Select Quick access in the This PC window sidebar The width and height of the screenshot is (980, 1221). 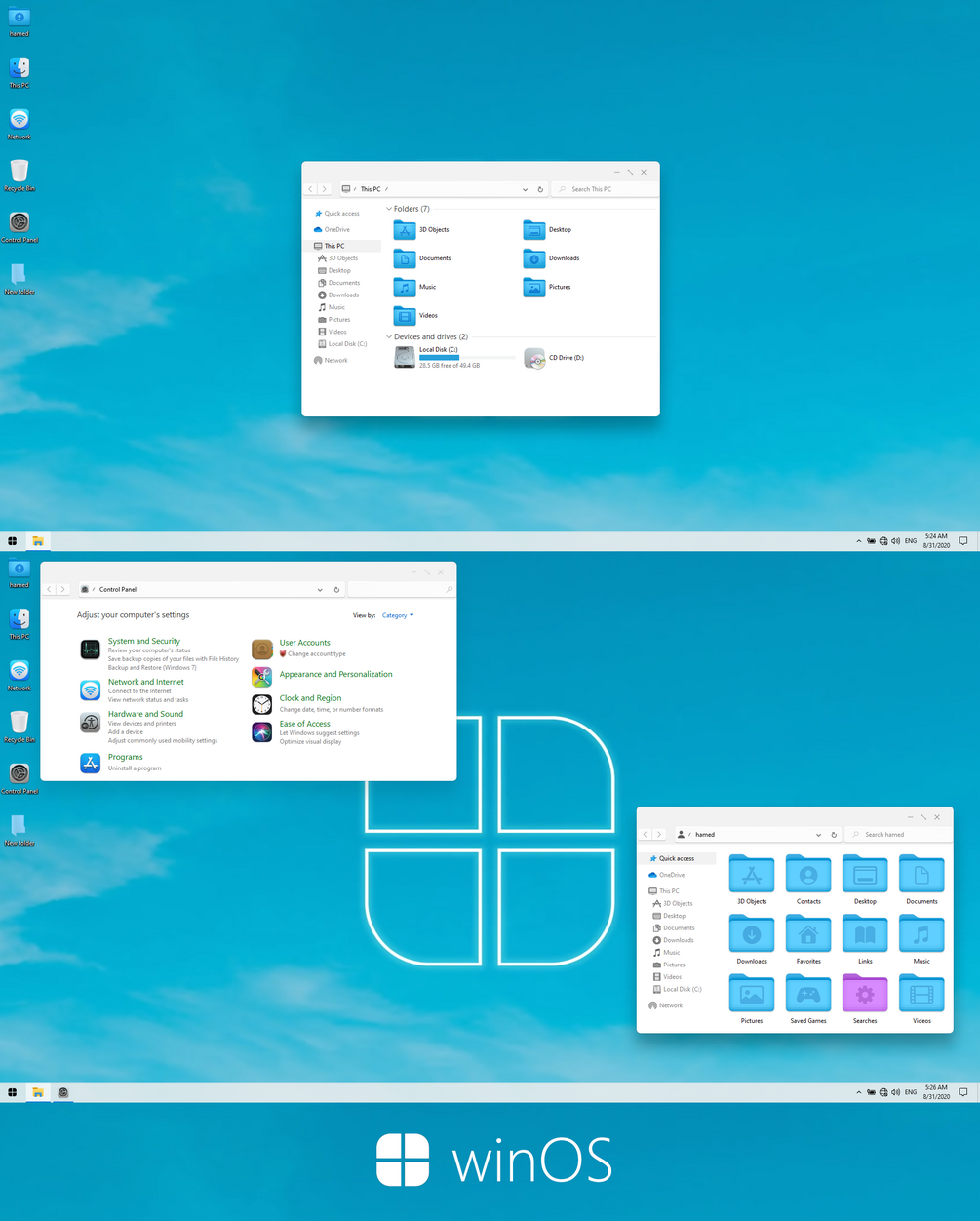[x=336, y=214]
